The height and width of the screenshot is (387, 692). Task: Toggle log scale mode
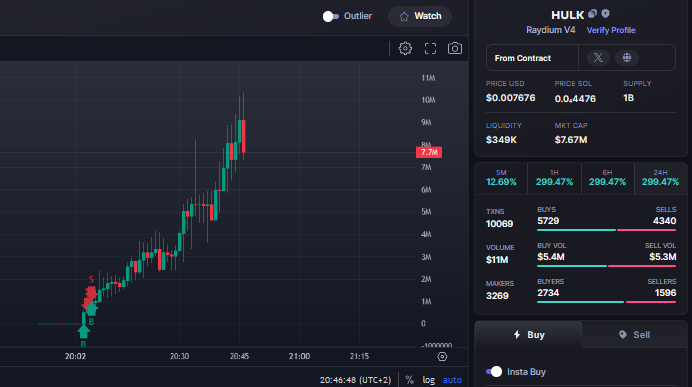point(429,379)
